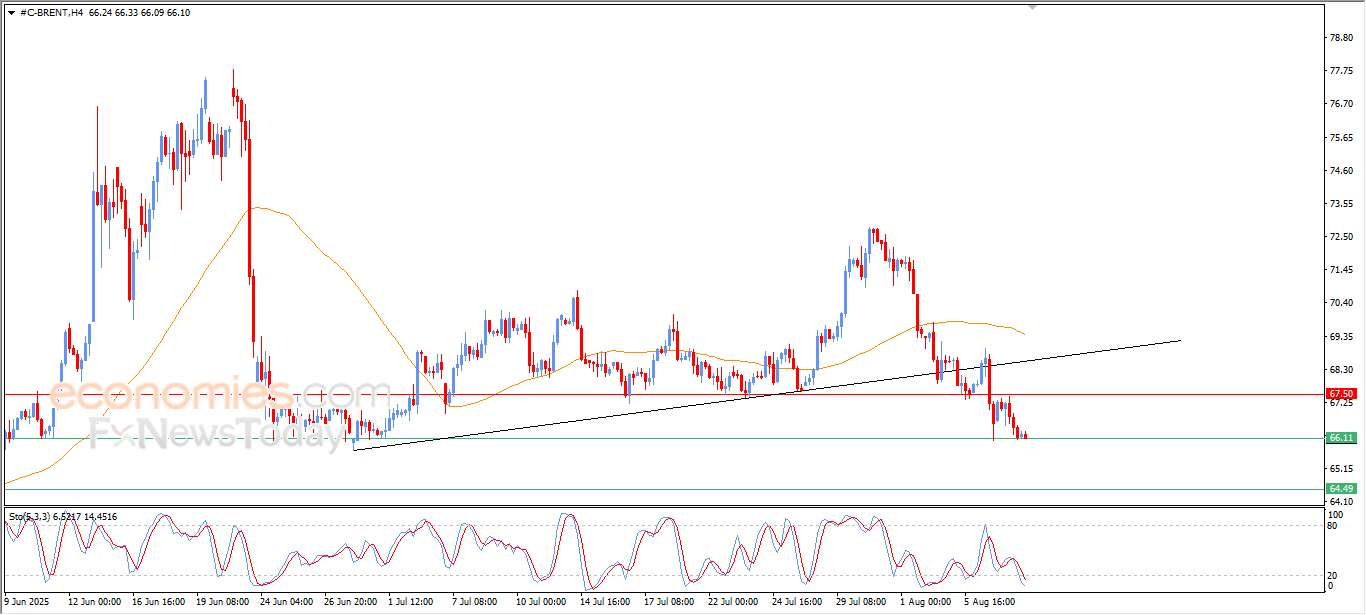This screenshot has height=615, width=1366.
Task: Click the 70.40 price axis label
Action: coord(1341,303)
